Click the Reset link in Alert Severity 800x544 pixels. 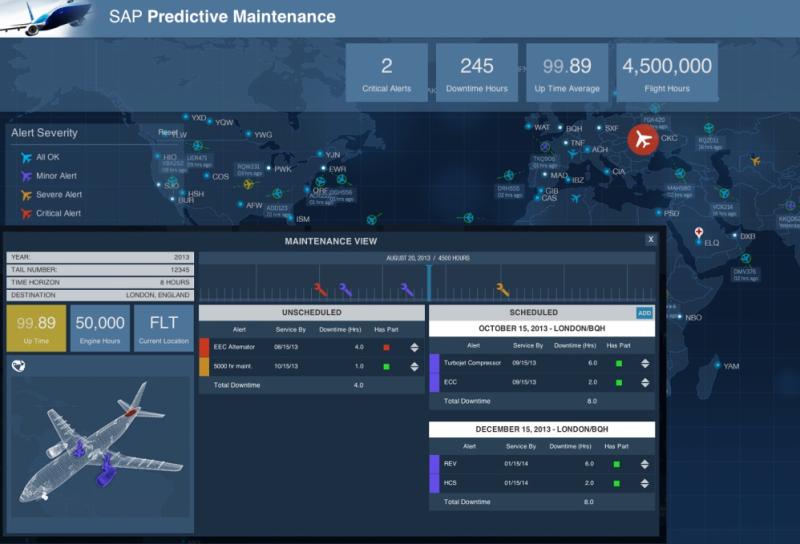click(x=168, y=132)
